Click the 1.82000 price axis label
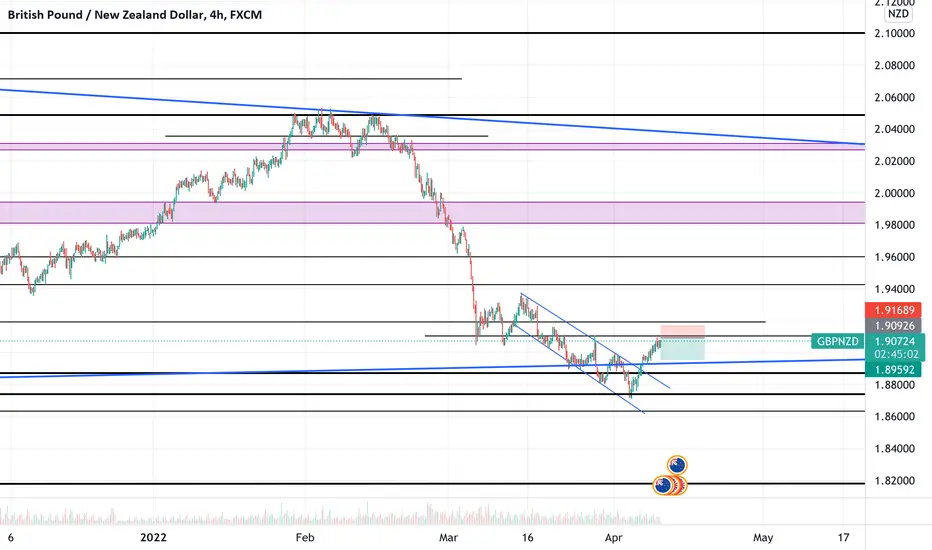932x550 pixels. pos(895,480)
